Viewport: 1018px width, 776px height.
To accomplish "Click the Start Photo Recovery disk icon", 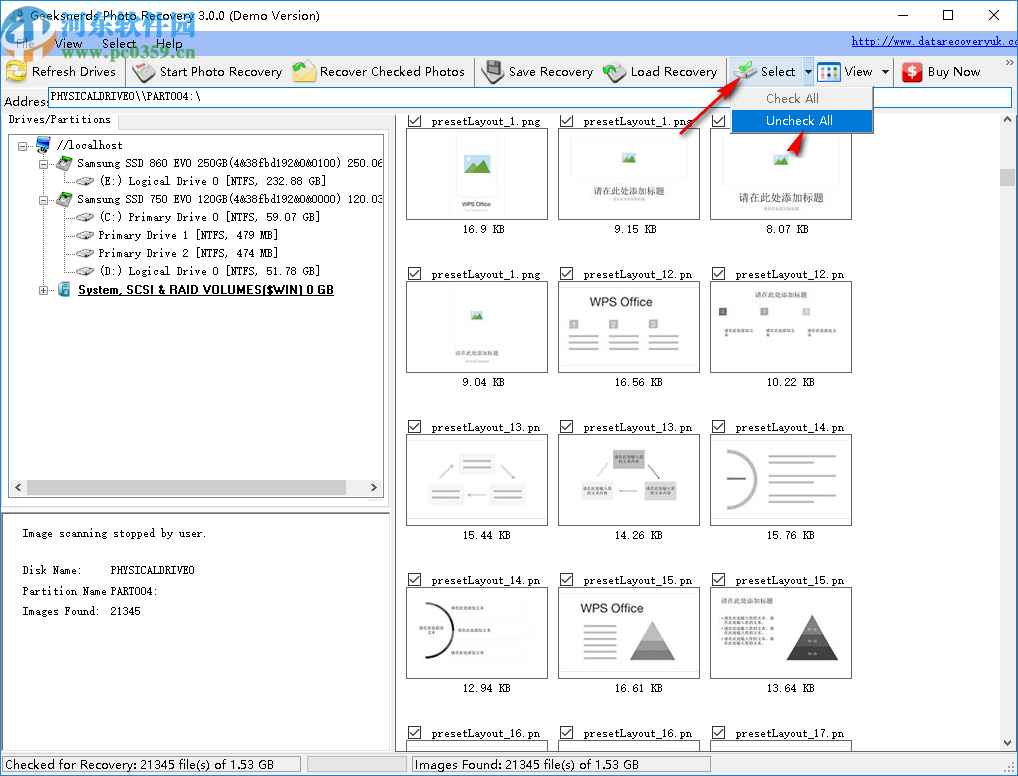I will (143, 71).
